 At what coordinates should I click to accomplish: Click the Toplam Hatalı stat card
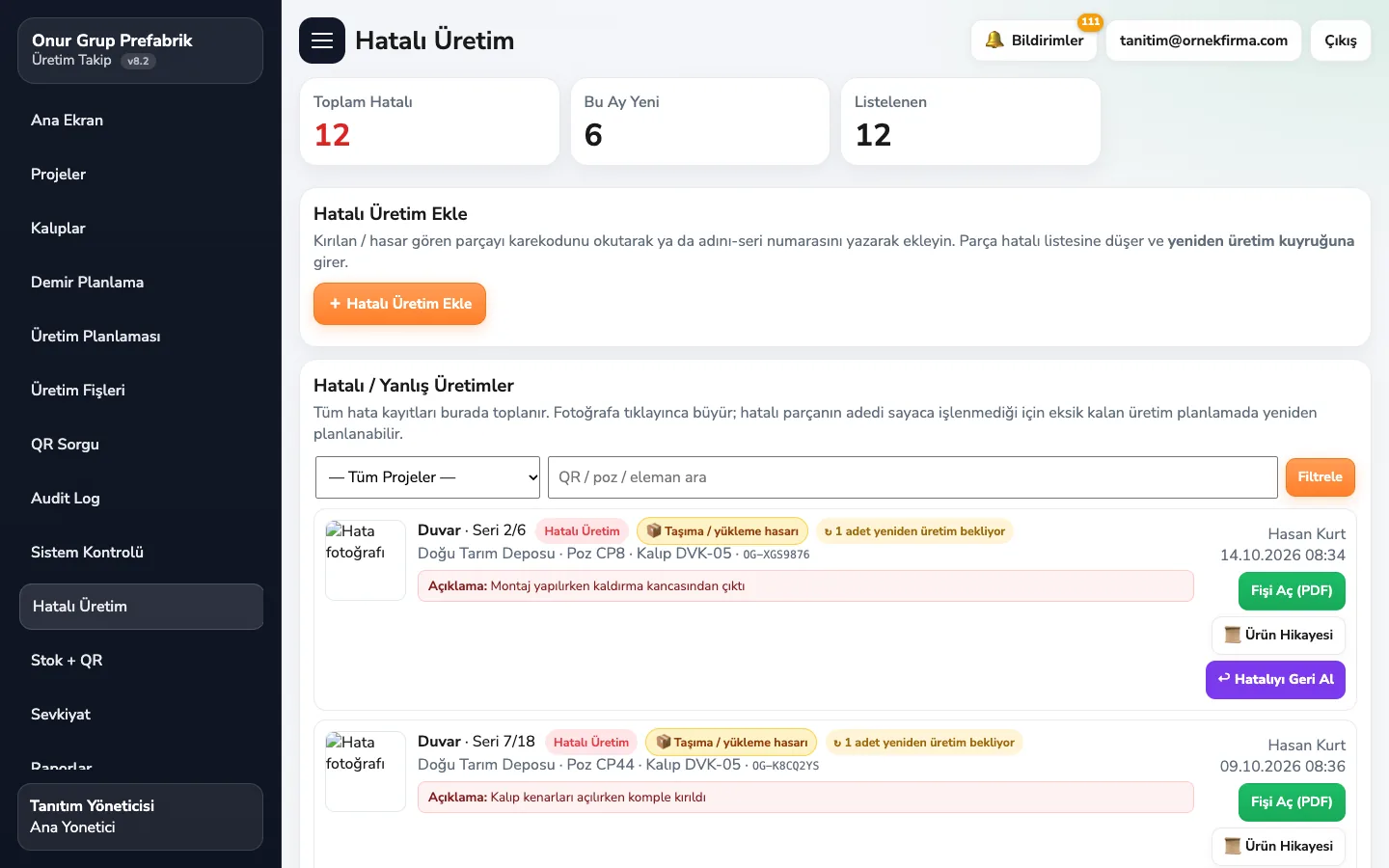click(430, 122)
